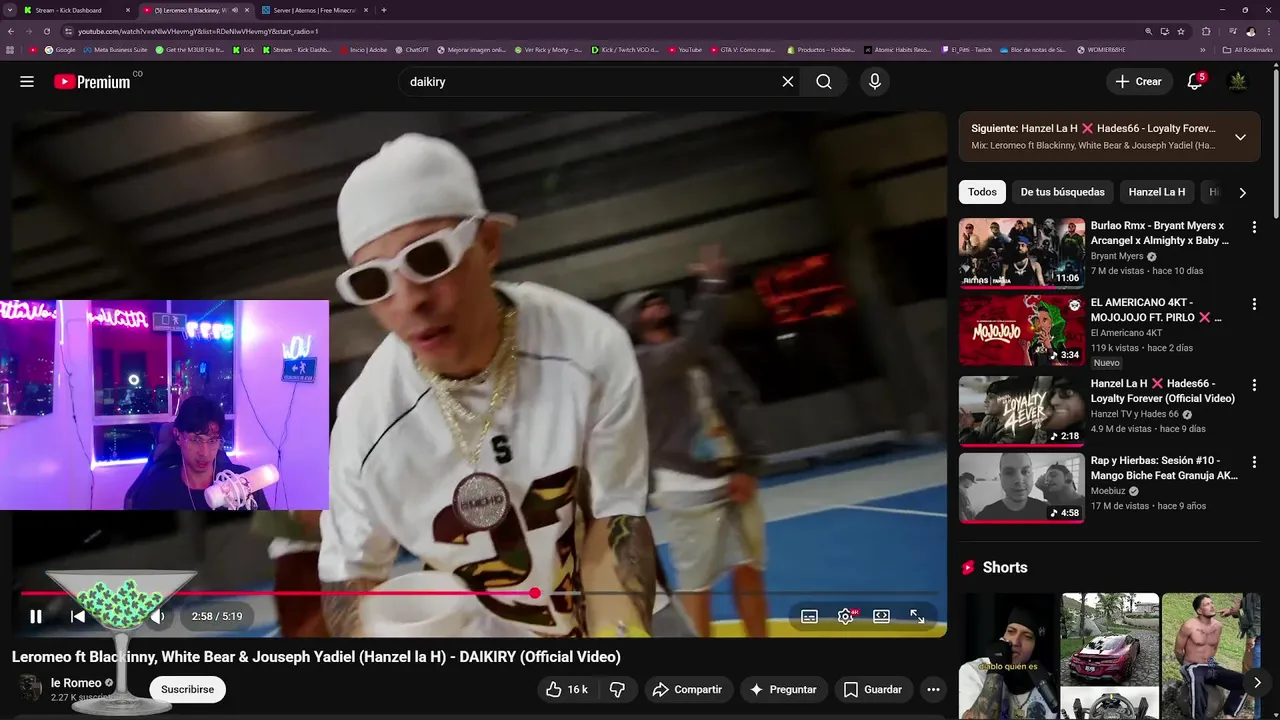The image size is (1280, 720).
Task: Open the MOJOJOJO video thumbnail
Action: tap(1022, 330)
